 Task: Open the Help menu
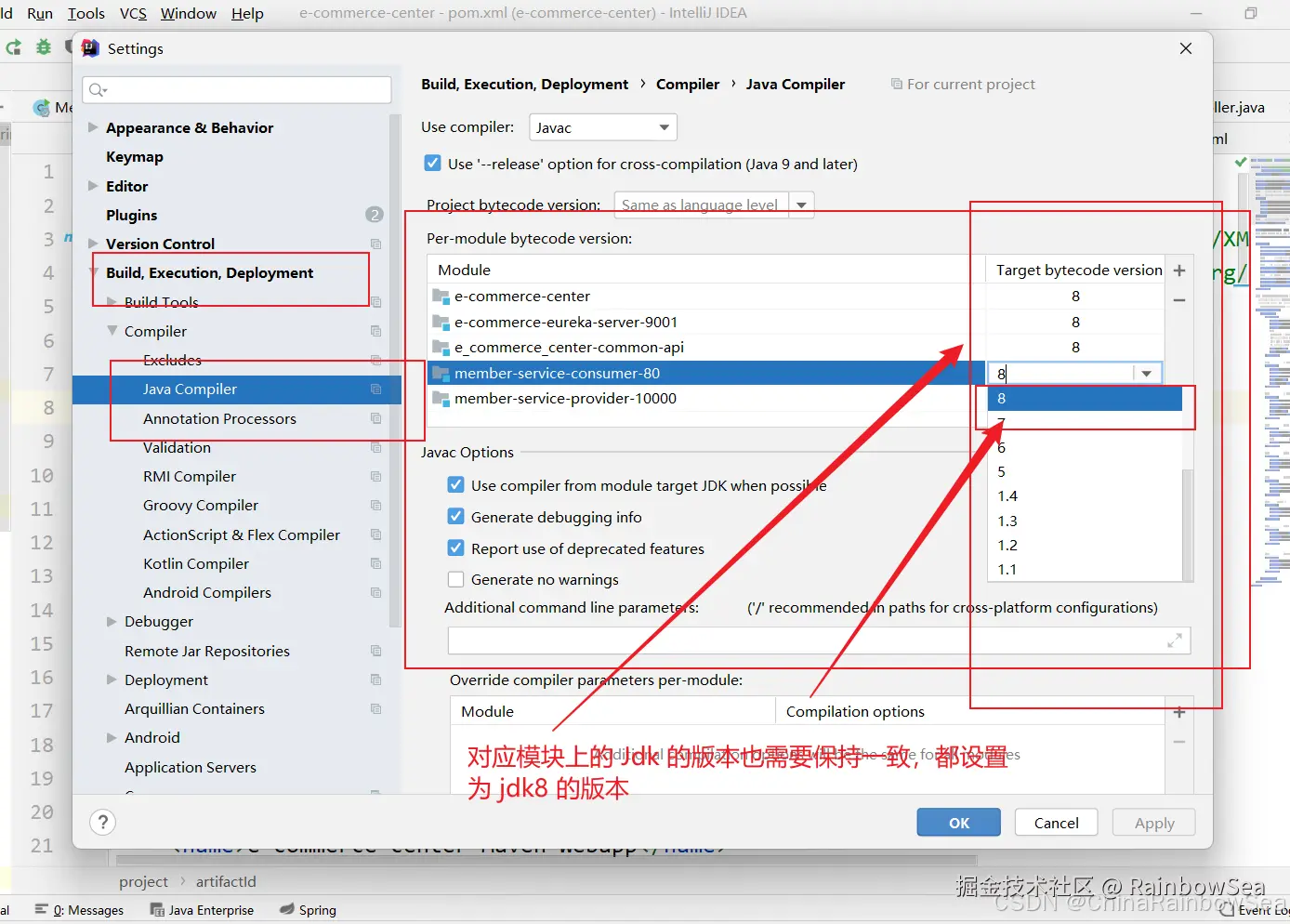click(x=247, y=13)
